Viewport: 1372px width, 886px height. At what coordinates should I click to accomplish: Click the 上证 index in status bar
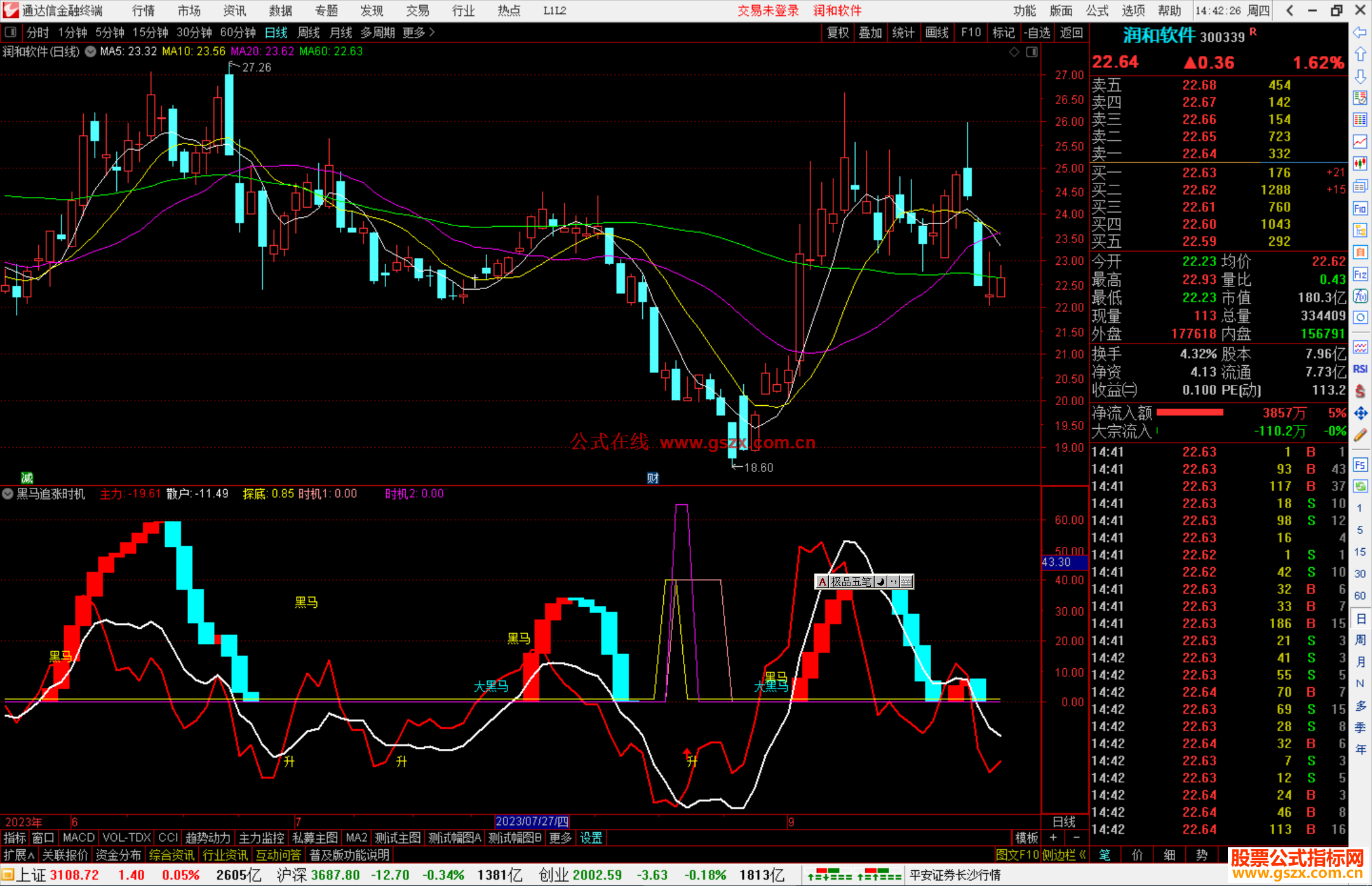(x=30, y=875)
